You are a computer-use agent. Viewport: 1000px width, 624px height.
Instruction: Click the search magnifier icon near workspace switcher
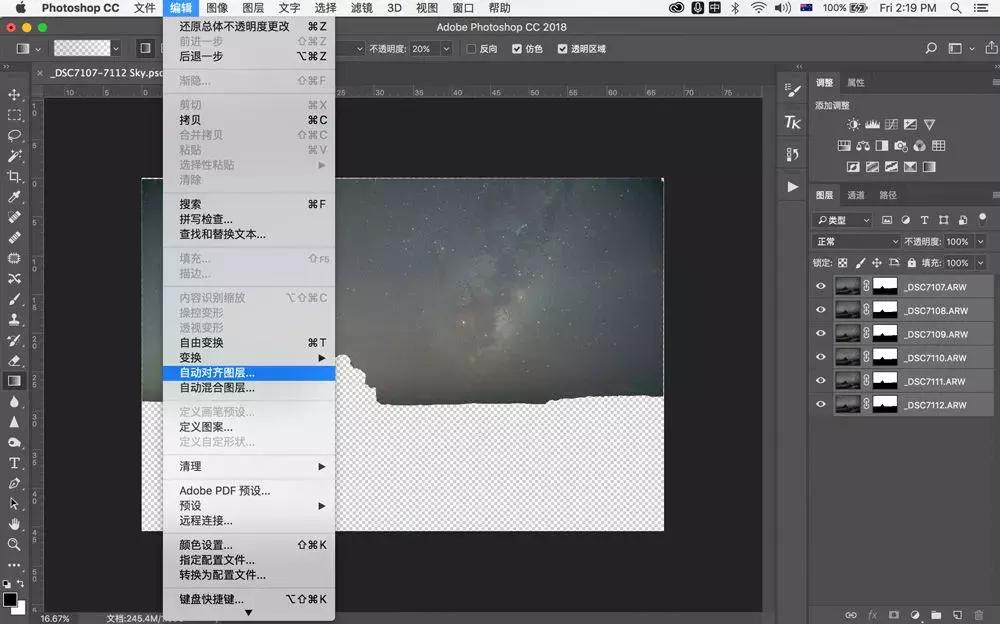point(930,47)
